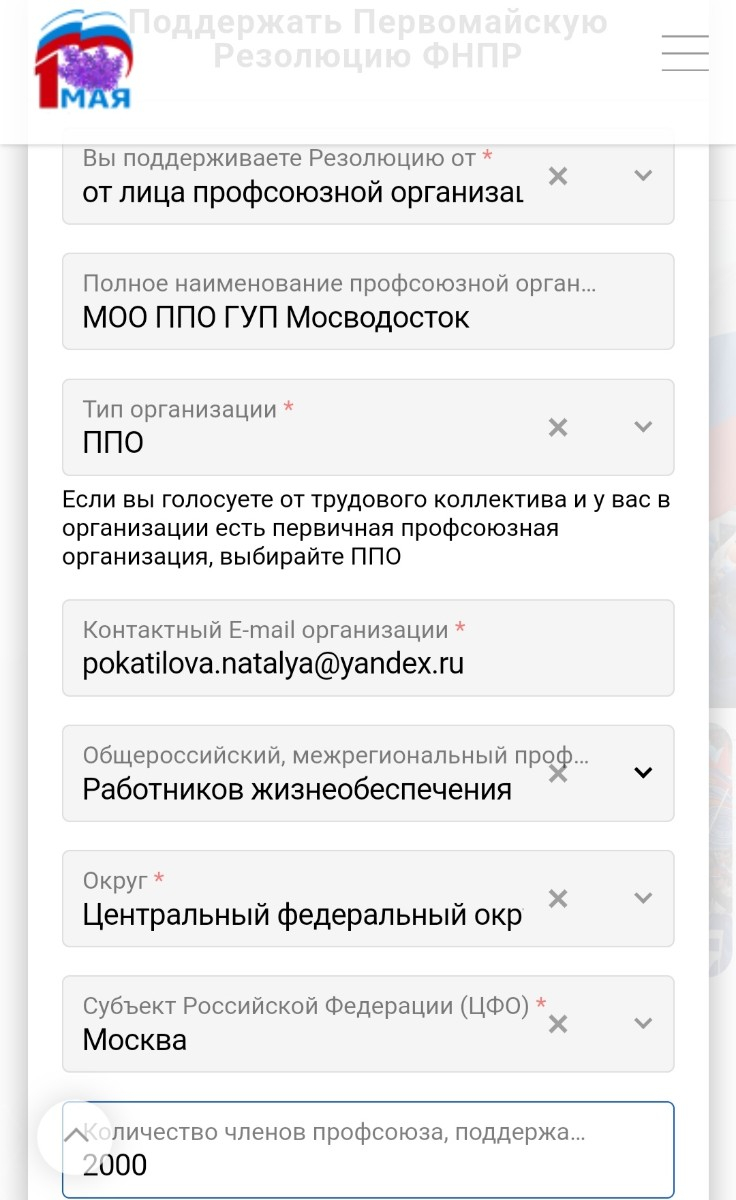Clear the Тип организации ППО value

point(558,427)
